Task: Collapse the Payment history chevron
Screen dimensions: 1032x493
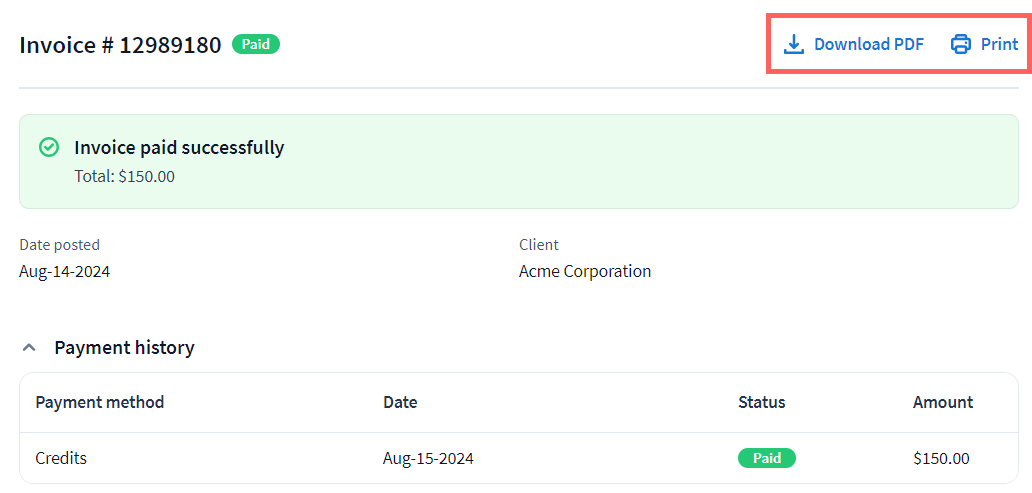Action: (30, 348)
